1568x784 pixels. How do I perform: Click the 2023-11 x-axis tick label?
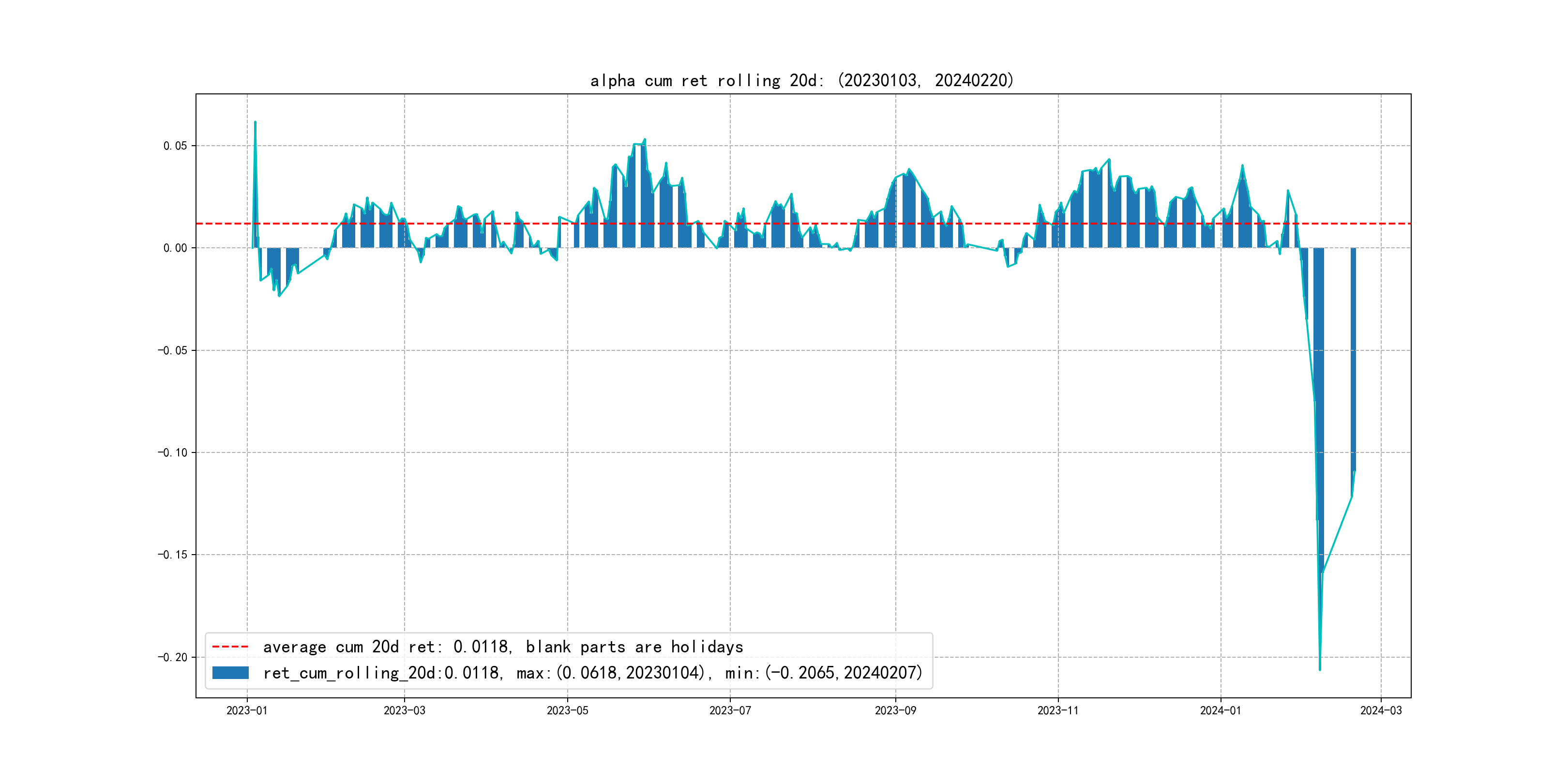(1058, 710)
